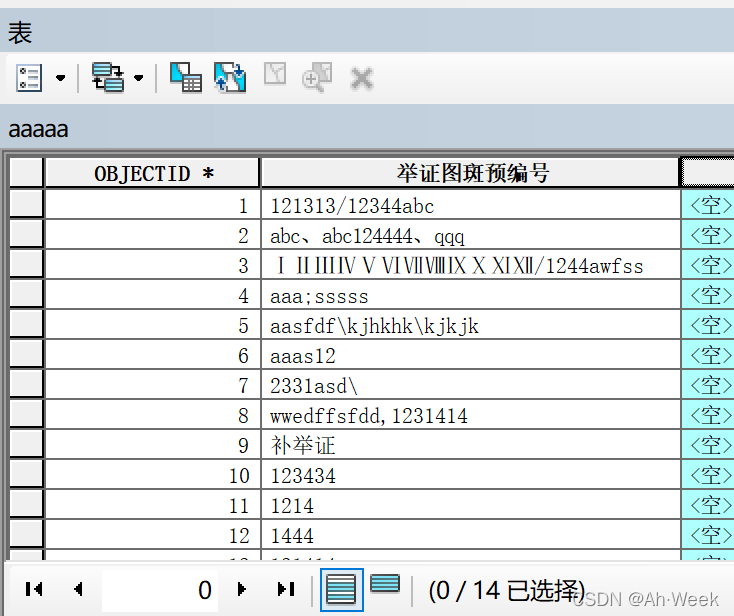Screen dimensions: 734x616
Task: Click cell 121313/12344abc
Action: tap(470, 204)
